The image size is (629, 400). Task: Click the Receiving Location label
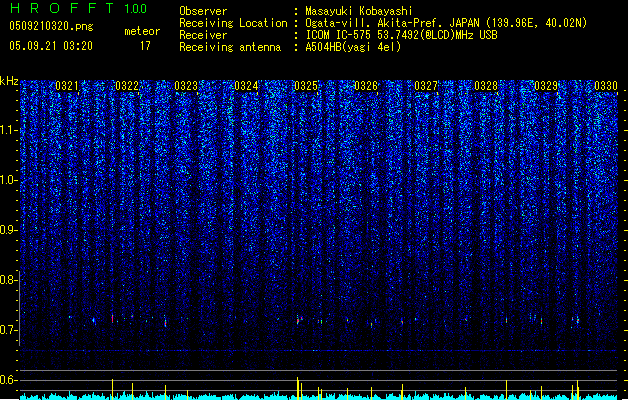233,23
